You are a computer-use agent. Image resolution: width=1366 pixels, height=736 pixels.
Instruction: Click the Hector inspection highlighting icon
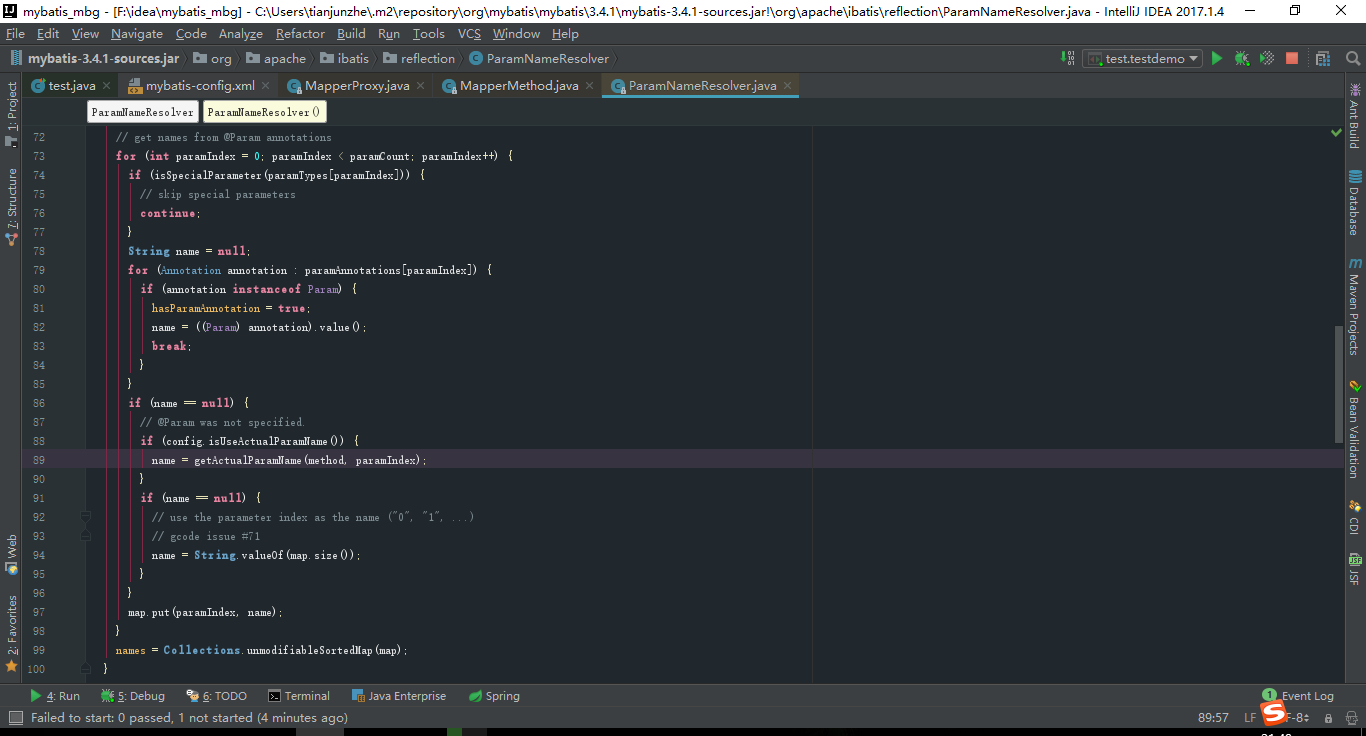[x=1352, y=717]
